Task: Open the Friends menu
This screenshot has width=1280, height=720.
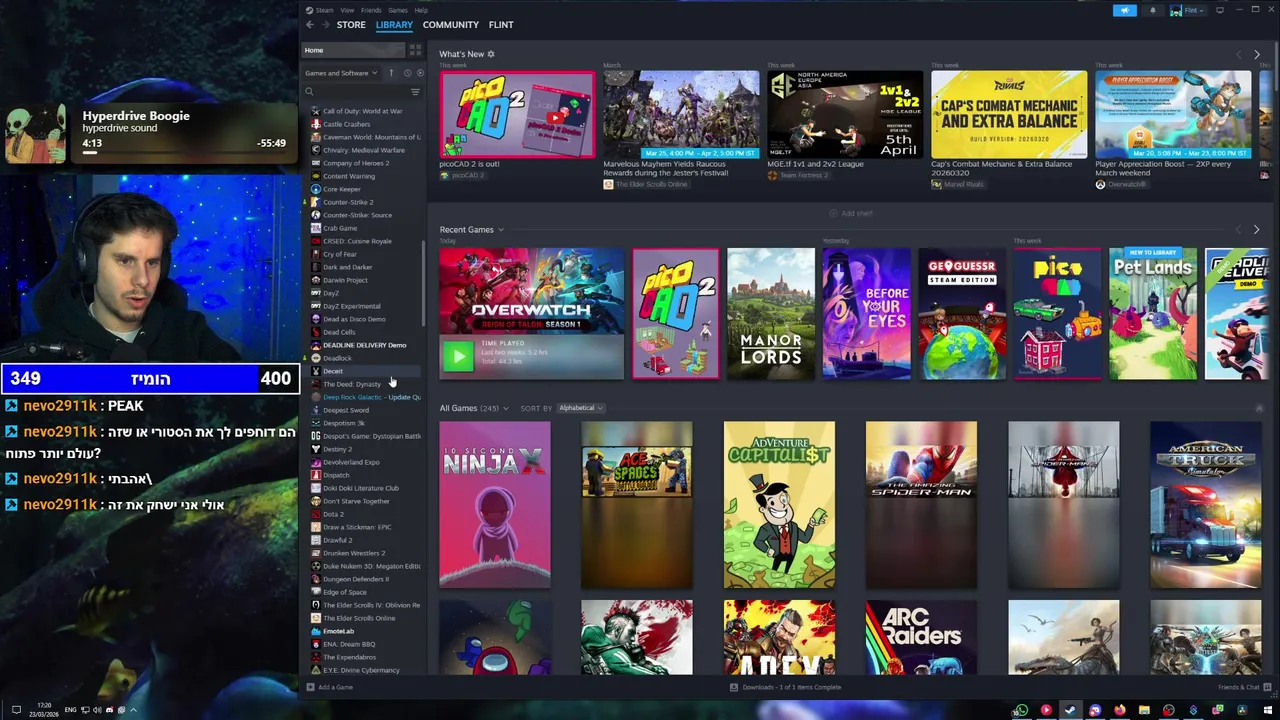Action: [371, 10]
